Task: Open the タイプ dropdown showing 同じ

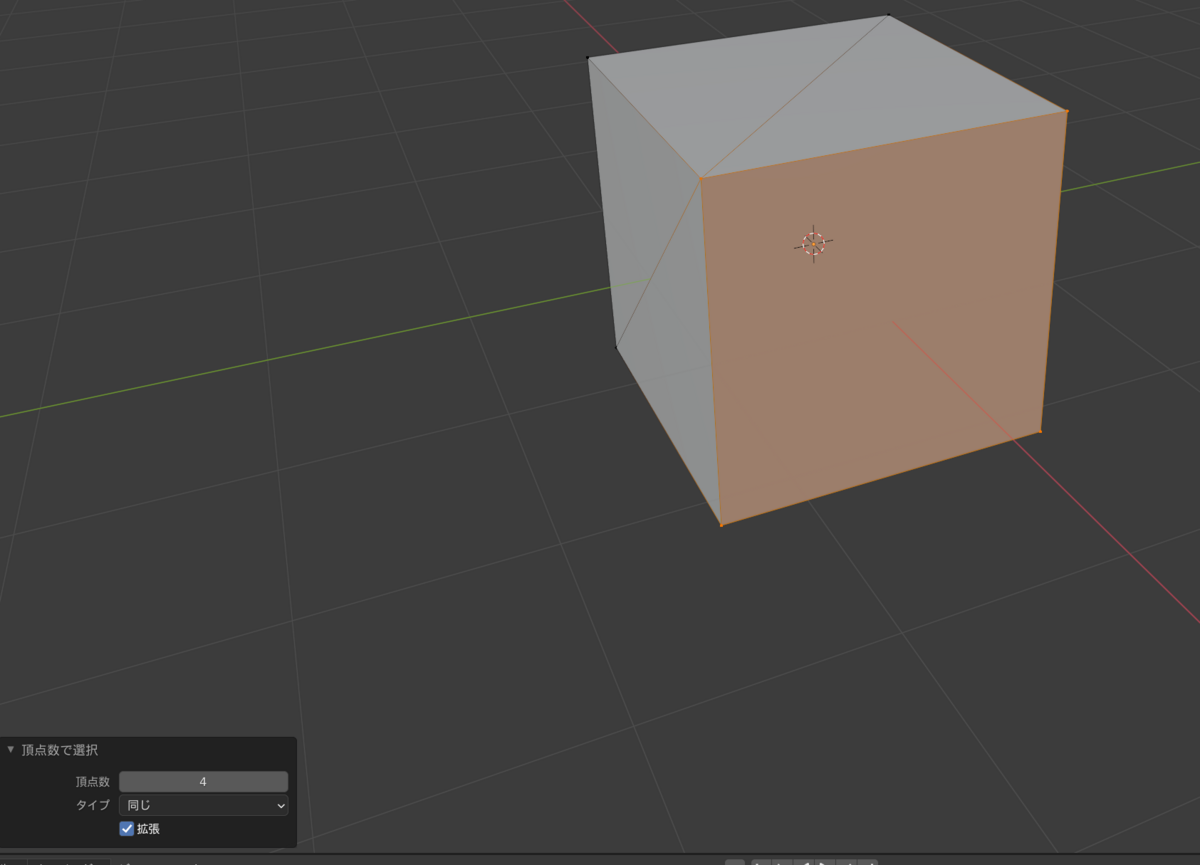Action: tap(203, 805)
